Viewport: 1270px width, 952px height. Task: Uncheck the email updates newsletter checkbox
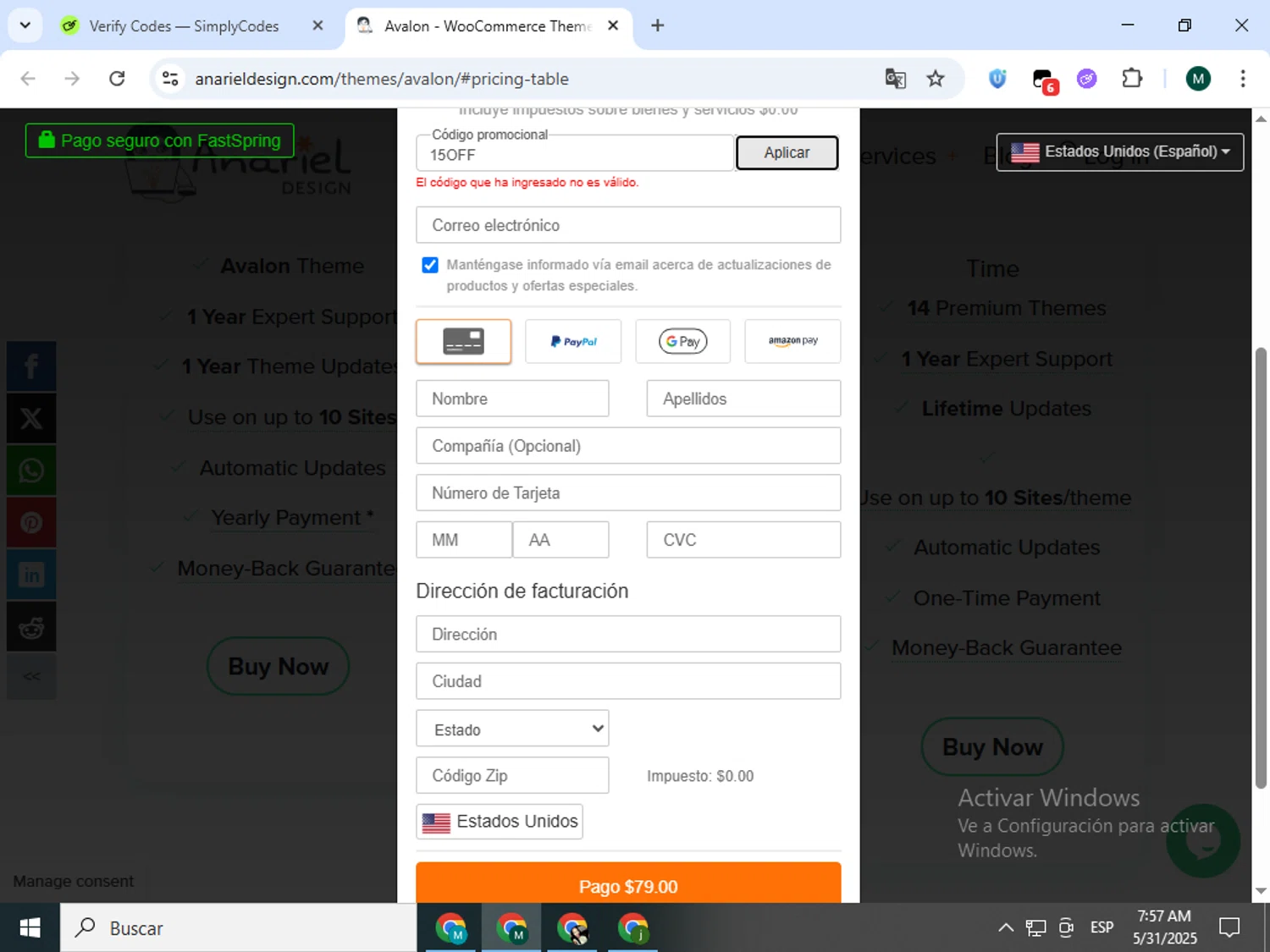[x=430, y=265]
